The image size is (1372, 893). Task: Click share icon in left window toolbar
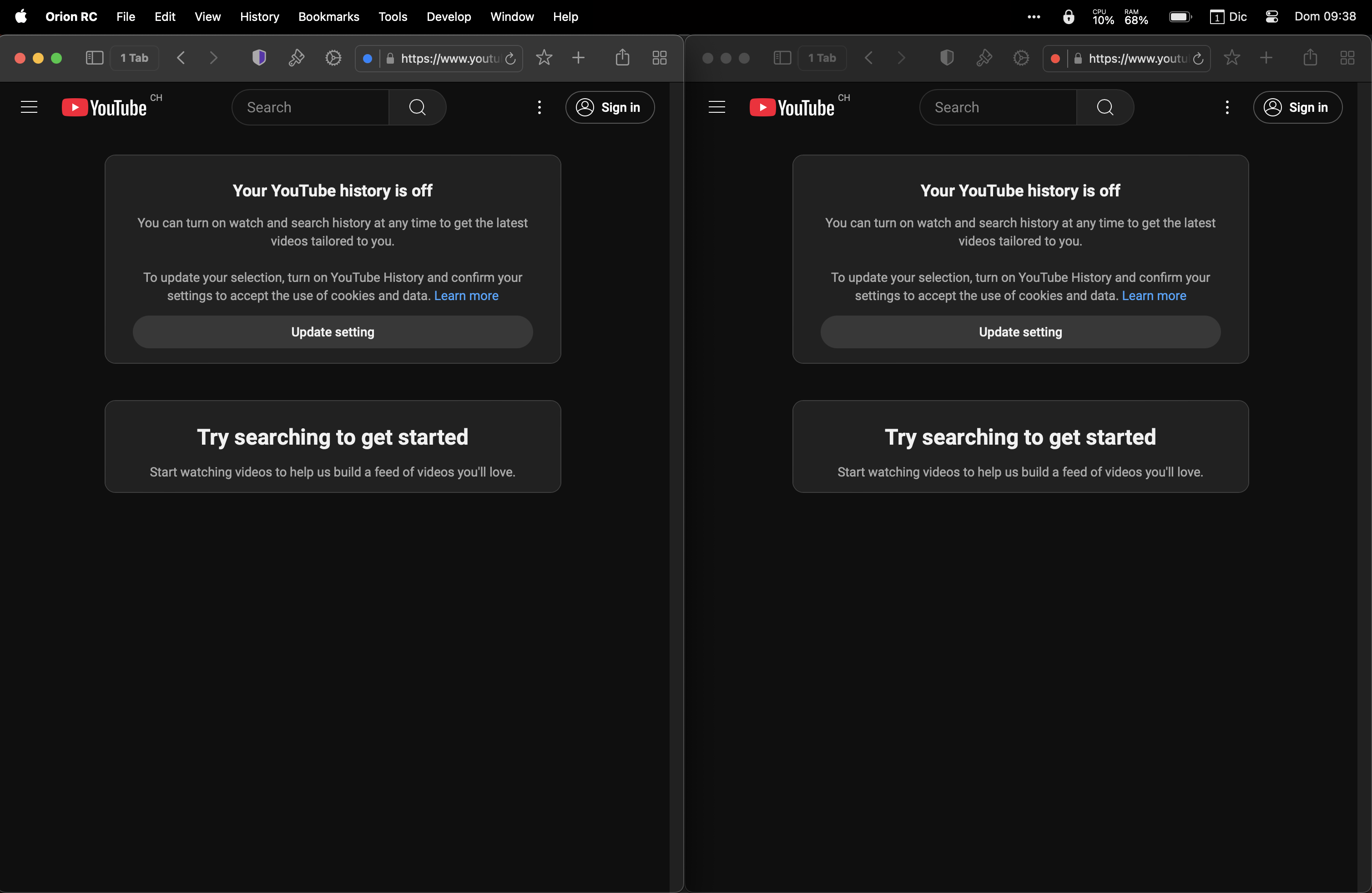tap(622, 58)
